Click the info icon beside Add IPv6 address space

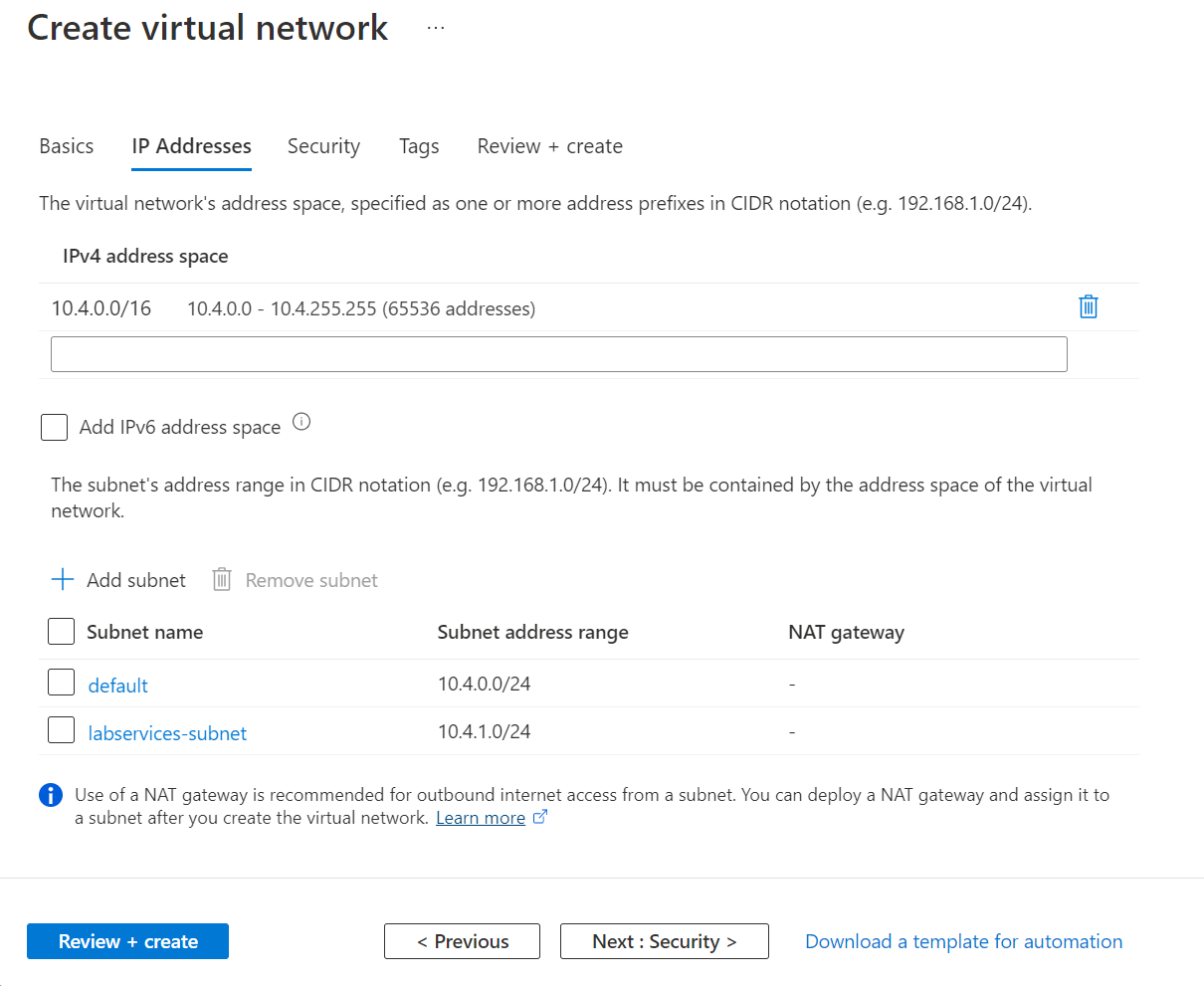click(301, 421)
